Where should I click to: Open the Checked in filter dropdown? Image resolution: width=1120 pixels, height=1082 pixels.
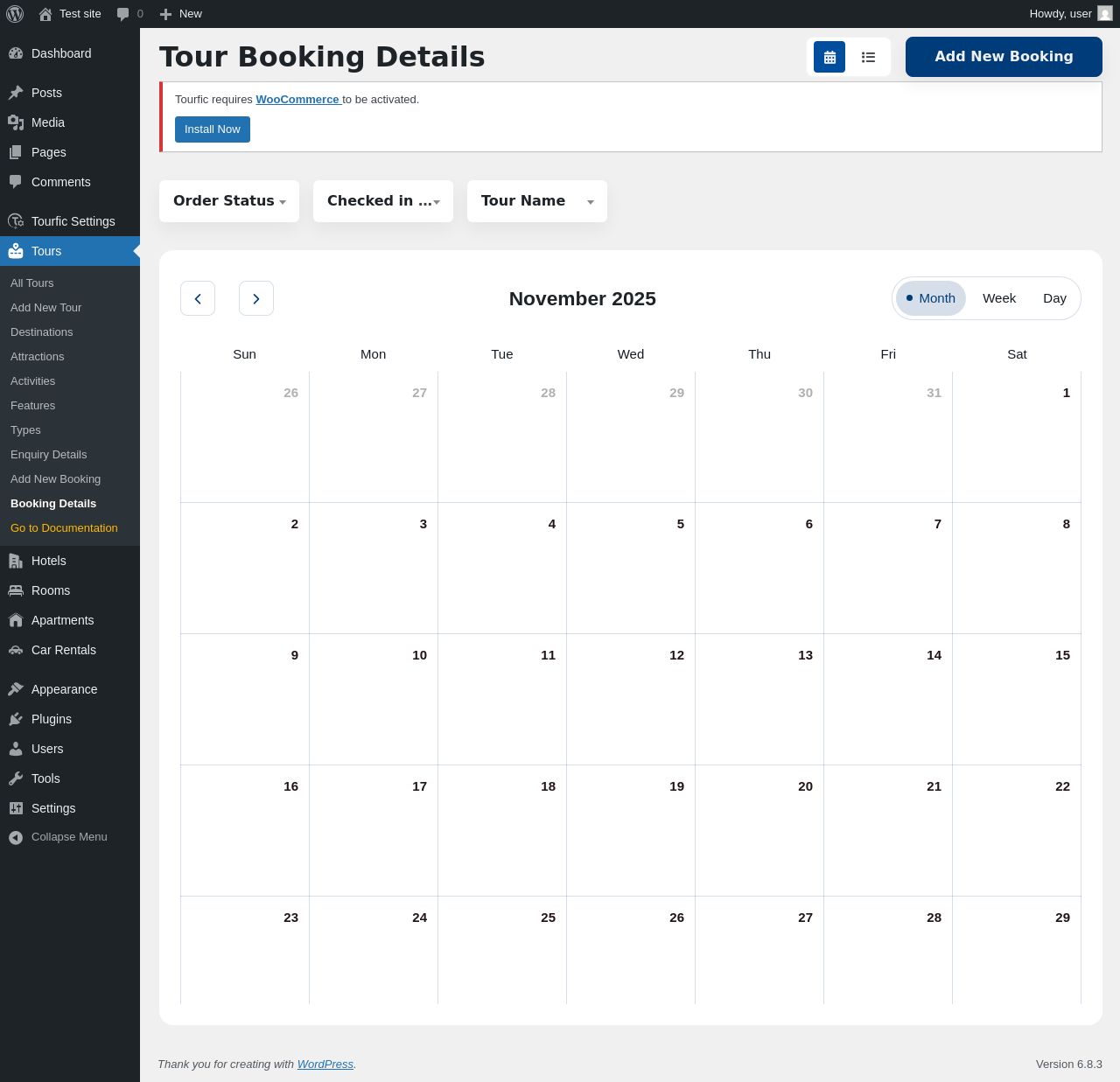click(383, 201)
